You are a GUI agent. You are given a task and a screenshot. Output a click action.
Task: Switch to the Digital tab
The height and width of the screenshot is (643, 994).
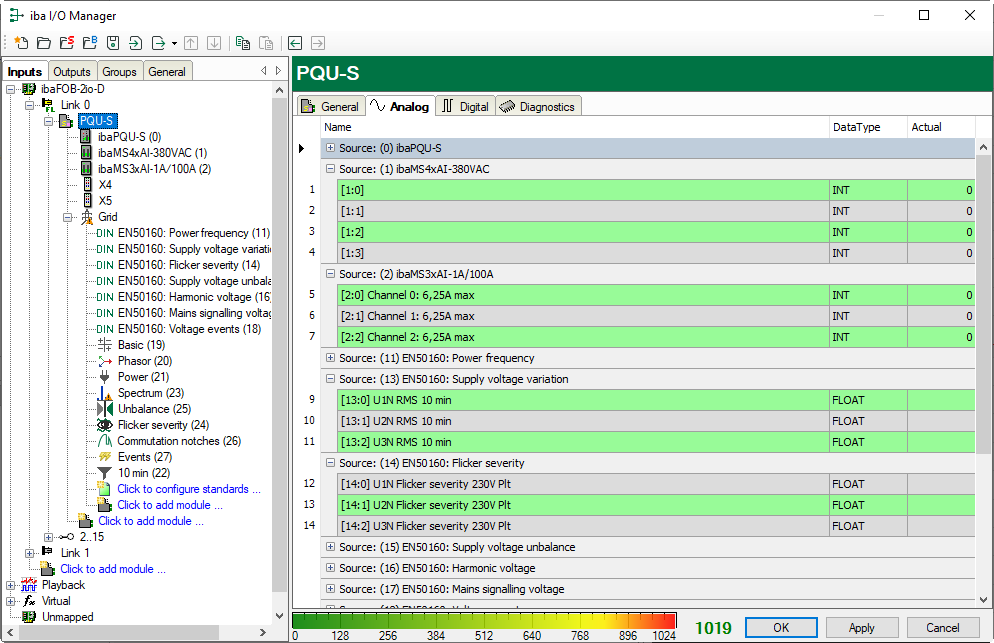[x=465, y=106]
